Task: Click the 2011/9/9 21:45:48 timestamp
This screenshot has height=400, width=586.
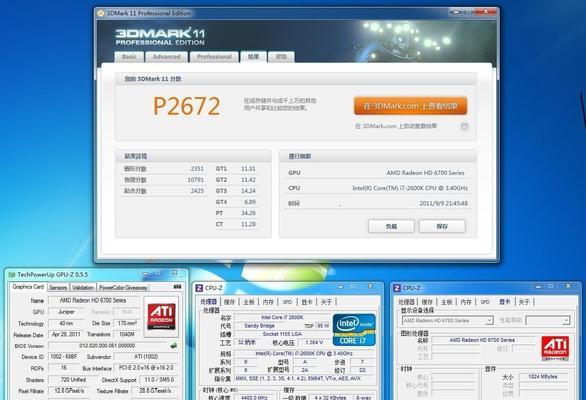Action: [x=444, y=204]
